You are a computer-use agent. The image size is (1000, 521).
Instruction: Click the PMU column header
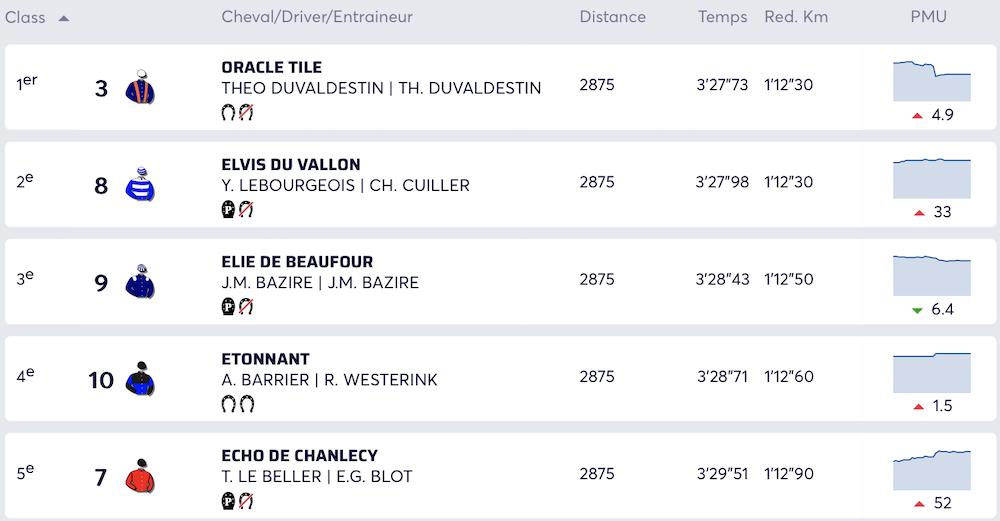tap(928, 17)
